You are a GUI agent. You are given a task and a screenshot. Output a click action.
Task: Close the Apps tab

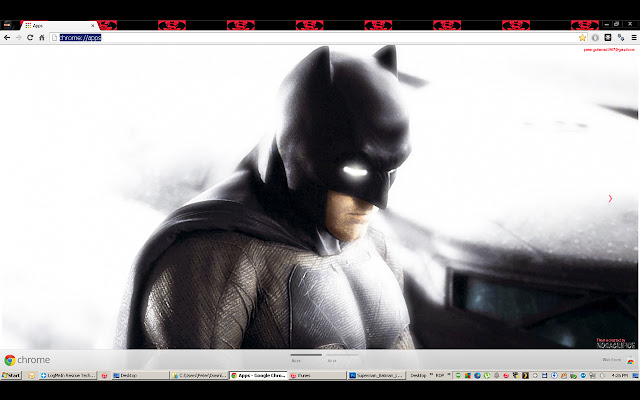(x=93, y=26)
